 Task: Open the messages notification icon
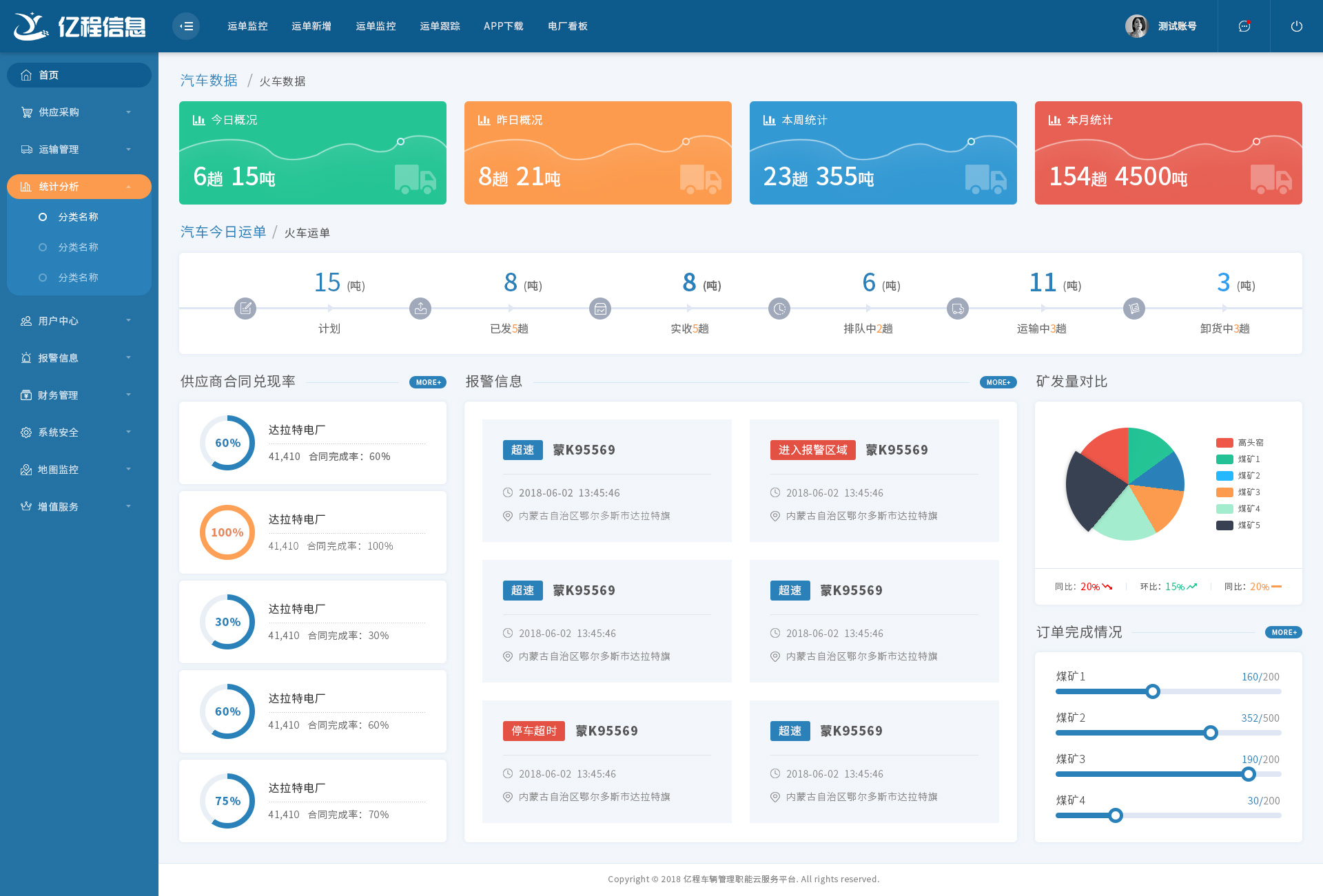(x=1244, y=26)
